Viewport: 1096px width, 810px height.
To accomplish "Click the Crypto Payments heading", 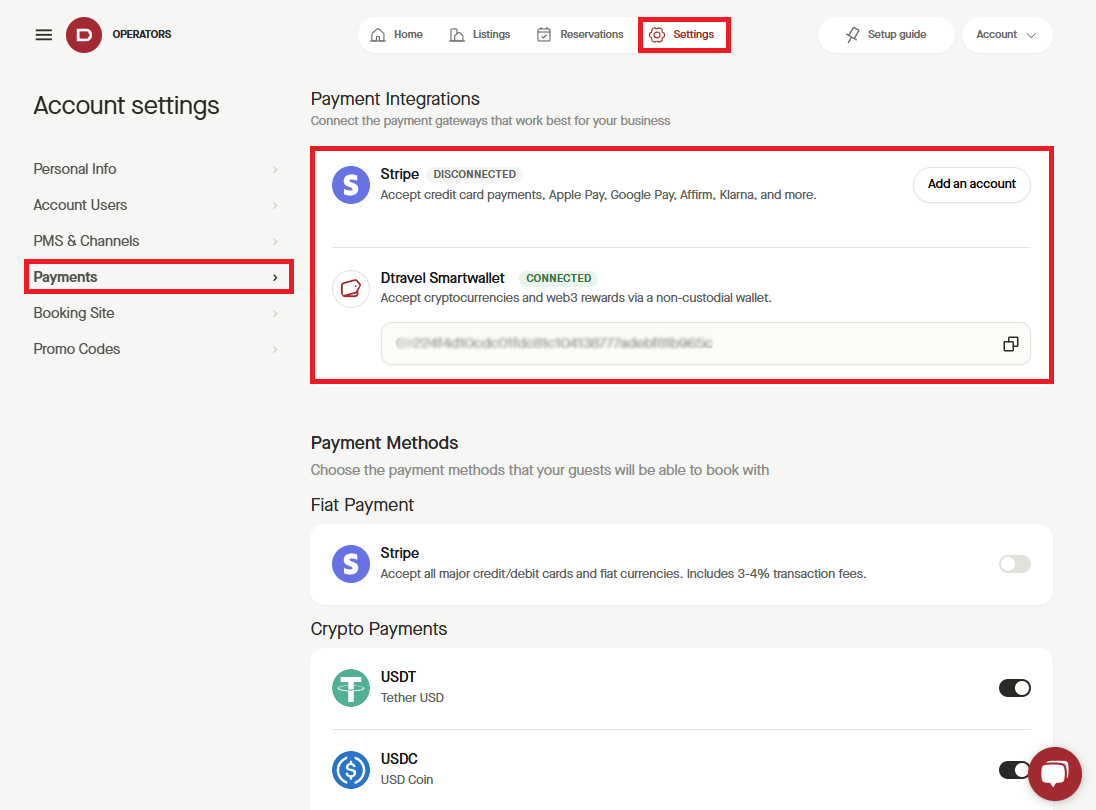I will [x=379, y=629].
